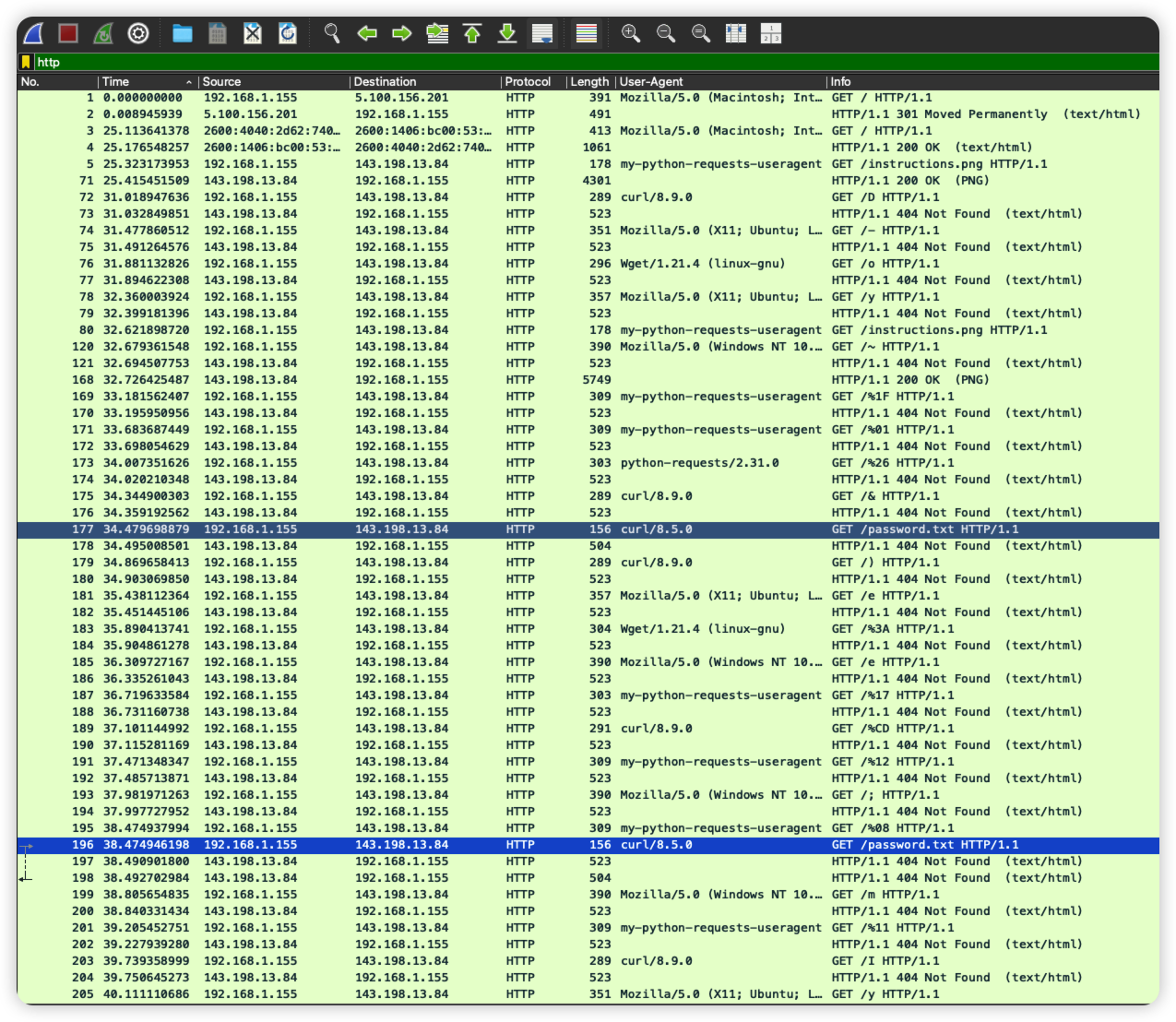The width and height of the screenshot is (1176, 1022).
Task: Click the http display filter field
Action: click(x=595, y=62)
